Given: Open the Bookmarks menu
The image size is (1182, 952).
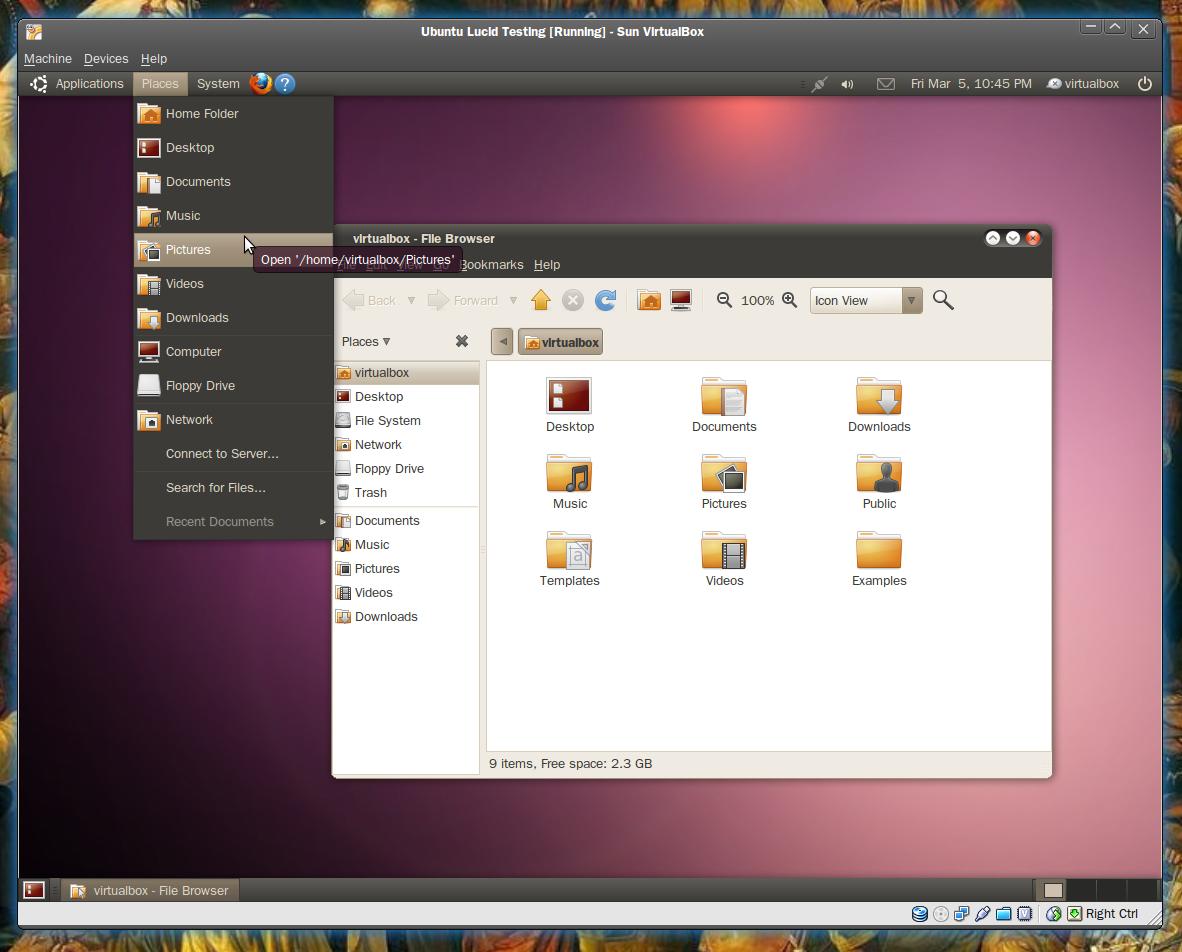Looking at the screenshot, I should tap(492, 265).
